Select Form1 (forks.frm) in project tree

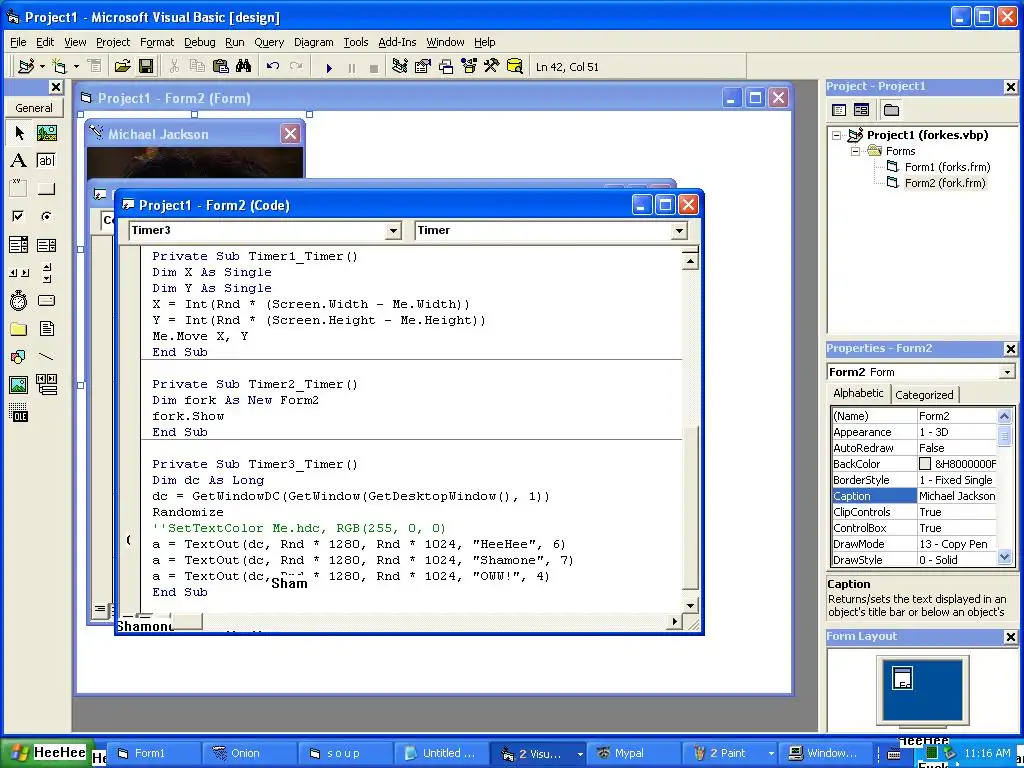pyautogui.click(x=947, y=167)
